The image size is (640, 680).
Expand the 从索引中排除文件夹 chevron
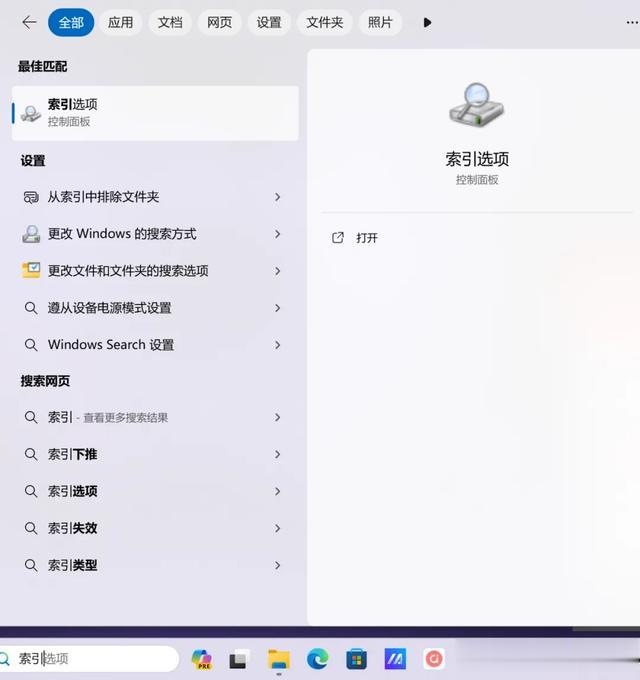(x=278, y=197)
